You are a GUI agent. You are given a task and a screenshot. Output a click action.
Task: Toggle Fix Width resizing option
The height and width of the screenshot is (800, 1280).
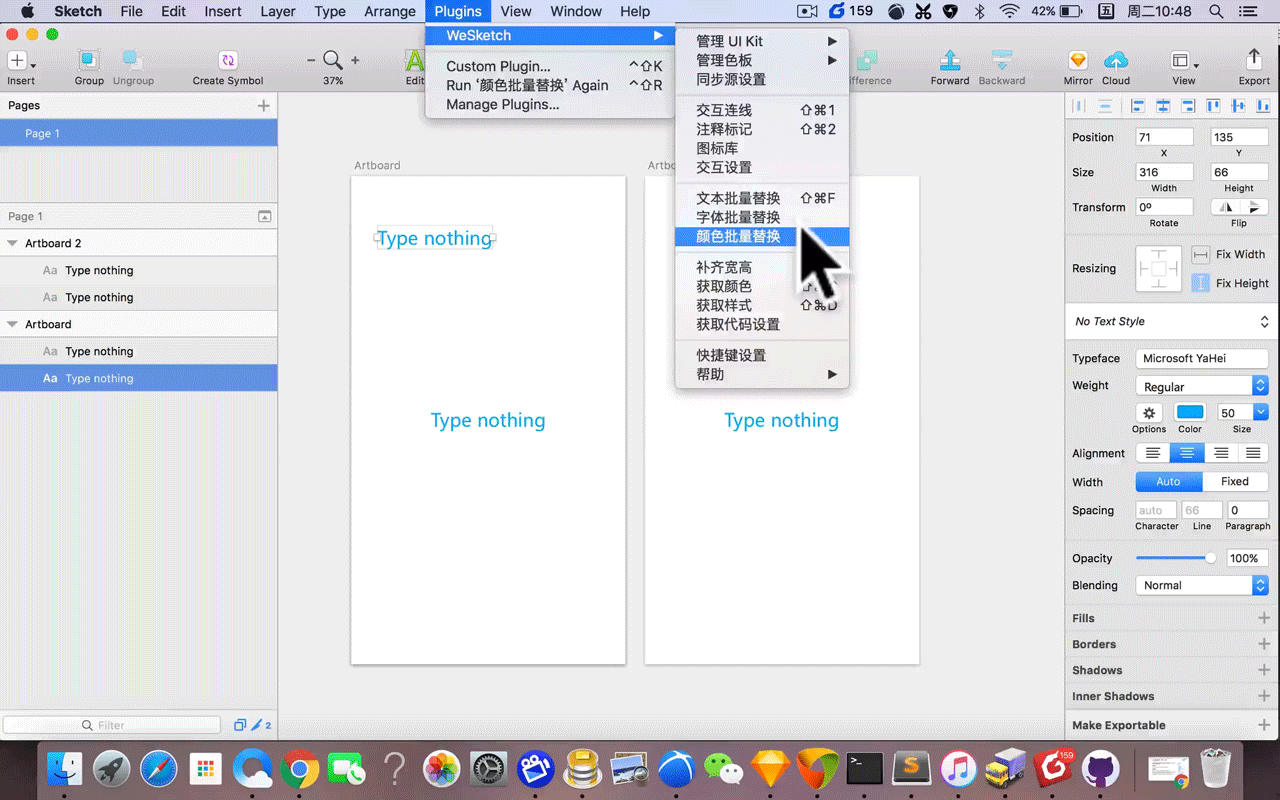click(x=1200, y=254)
